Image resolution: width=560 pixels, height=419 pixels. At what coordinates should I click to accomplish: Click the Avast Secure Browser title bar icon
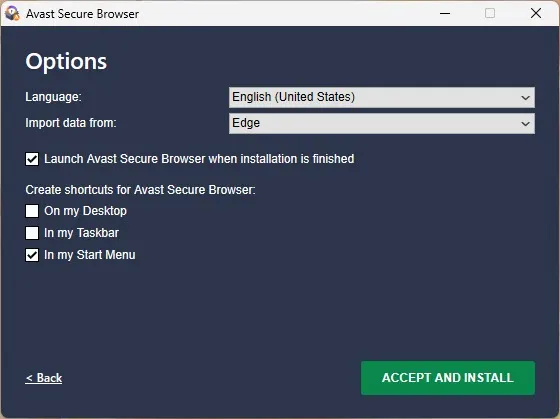pyautogui.click(x=12, y=14)
